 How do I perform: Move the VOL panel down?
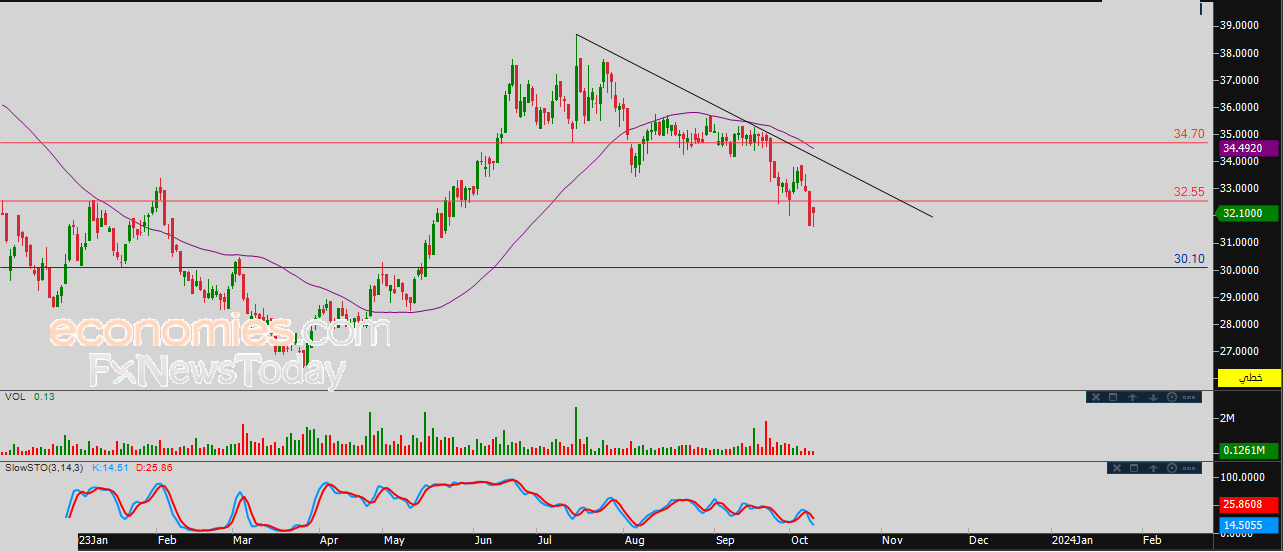coord(1153,397)
